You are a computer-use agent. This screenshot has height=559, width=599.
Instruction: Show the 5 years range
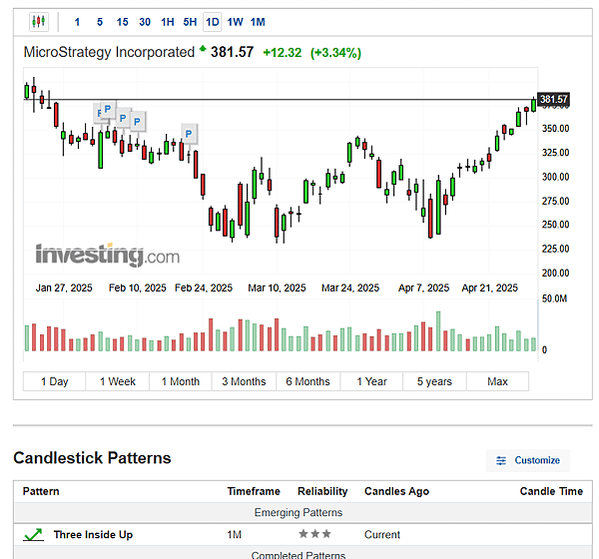click(x=434, y=381)
